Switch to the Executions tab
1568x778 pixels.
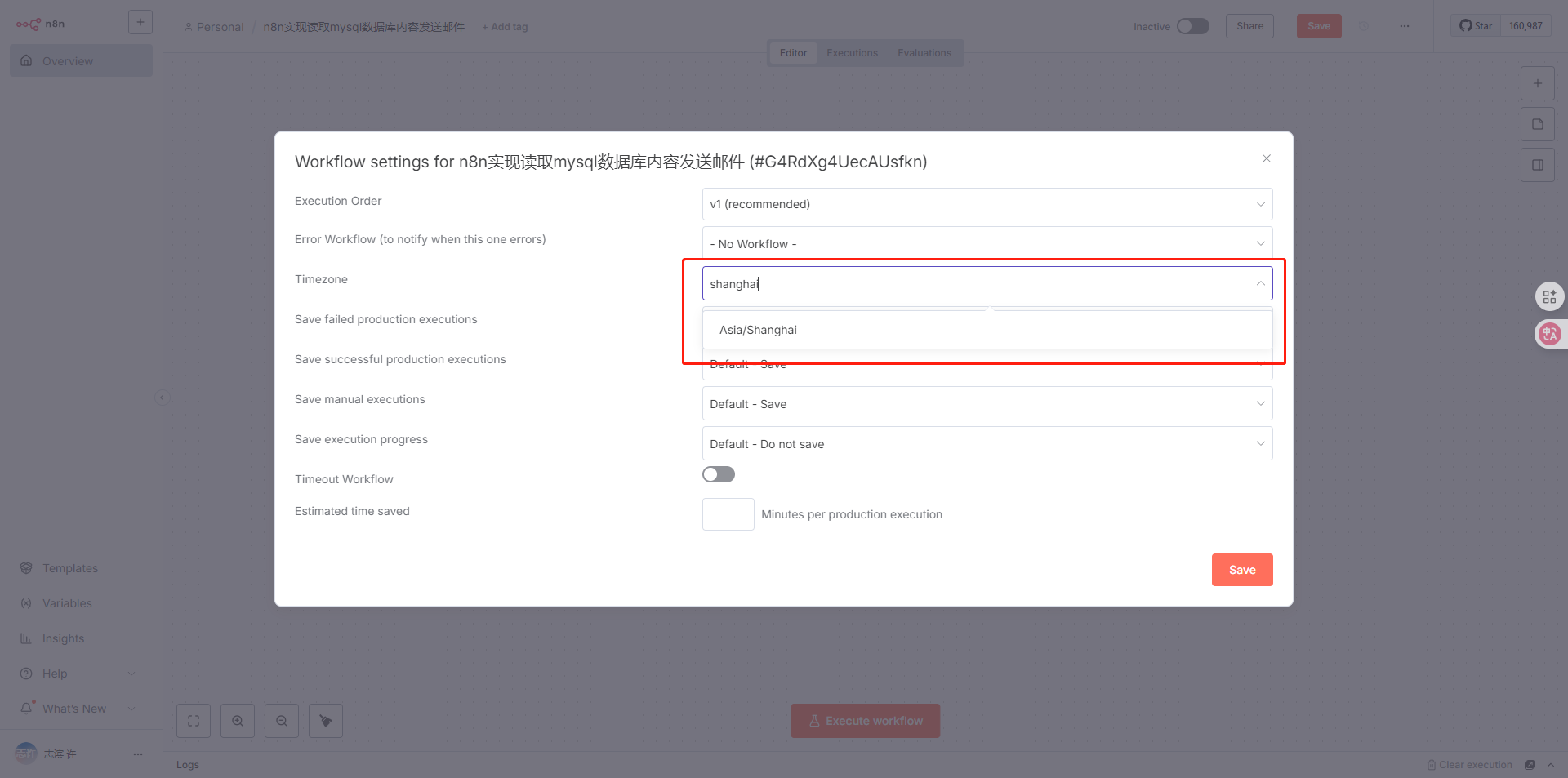(x=852, y=53)
